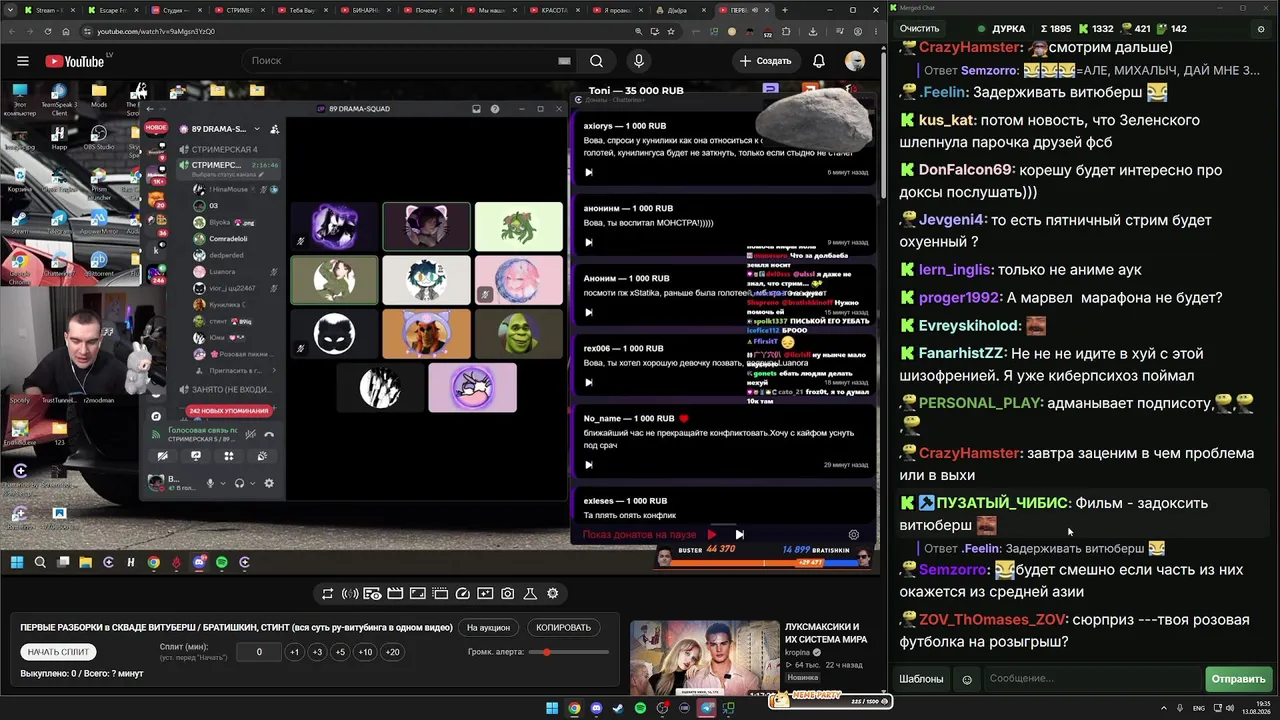Open the gear settings in the player toolbar
Viewport: 1280px width, 720px height.
553,594
